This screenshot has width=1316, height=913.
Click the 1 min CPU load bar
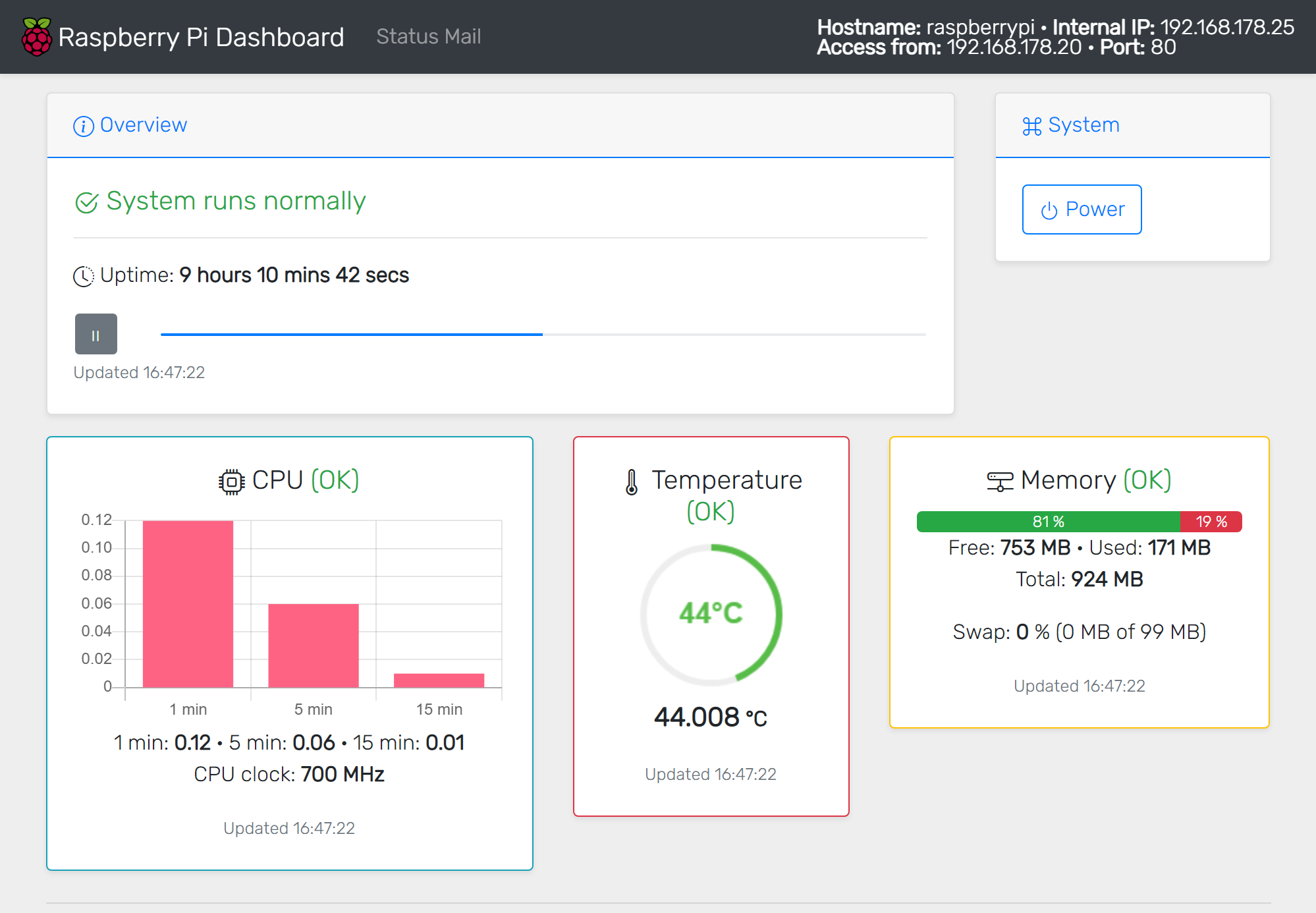click(188, 603)
